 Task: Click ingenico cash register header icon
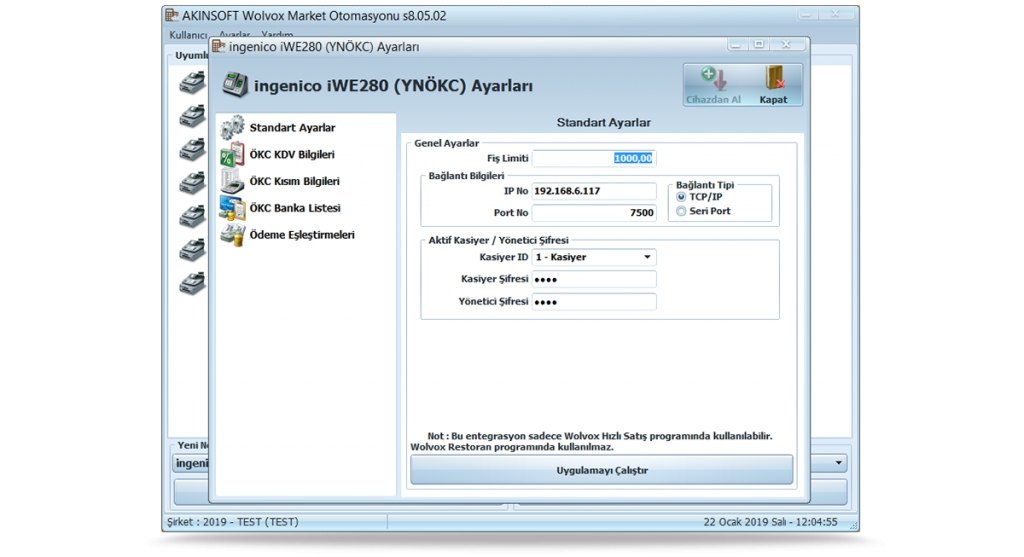pos(234,85)
